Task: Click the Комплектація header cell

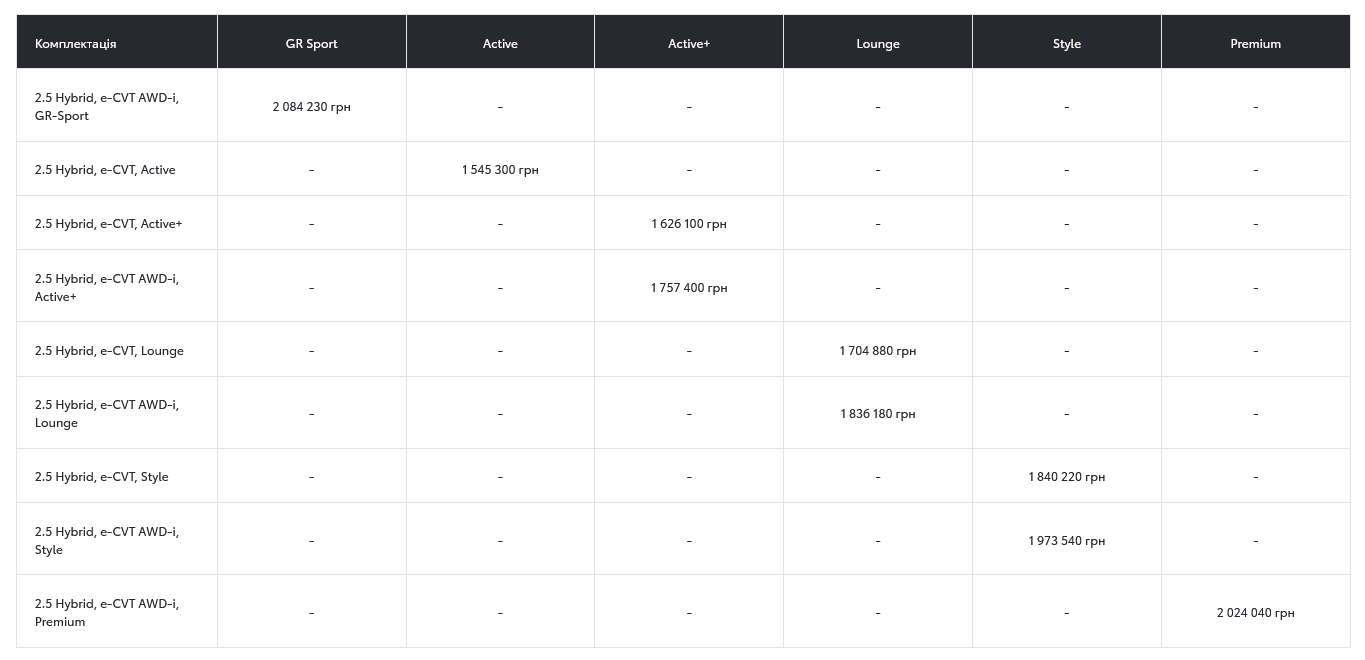Action: point(76,44)
